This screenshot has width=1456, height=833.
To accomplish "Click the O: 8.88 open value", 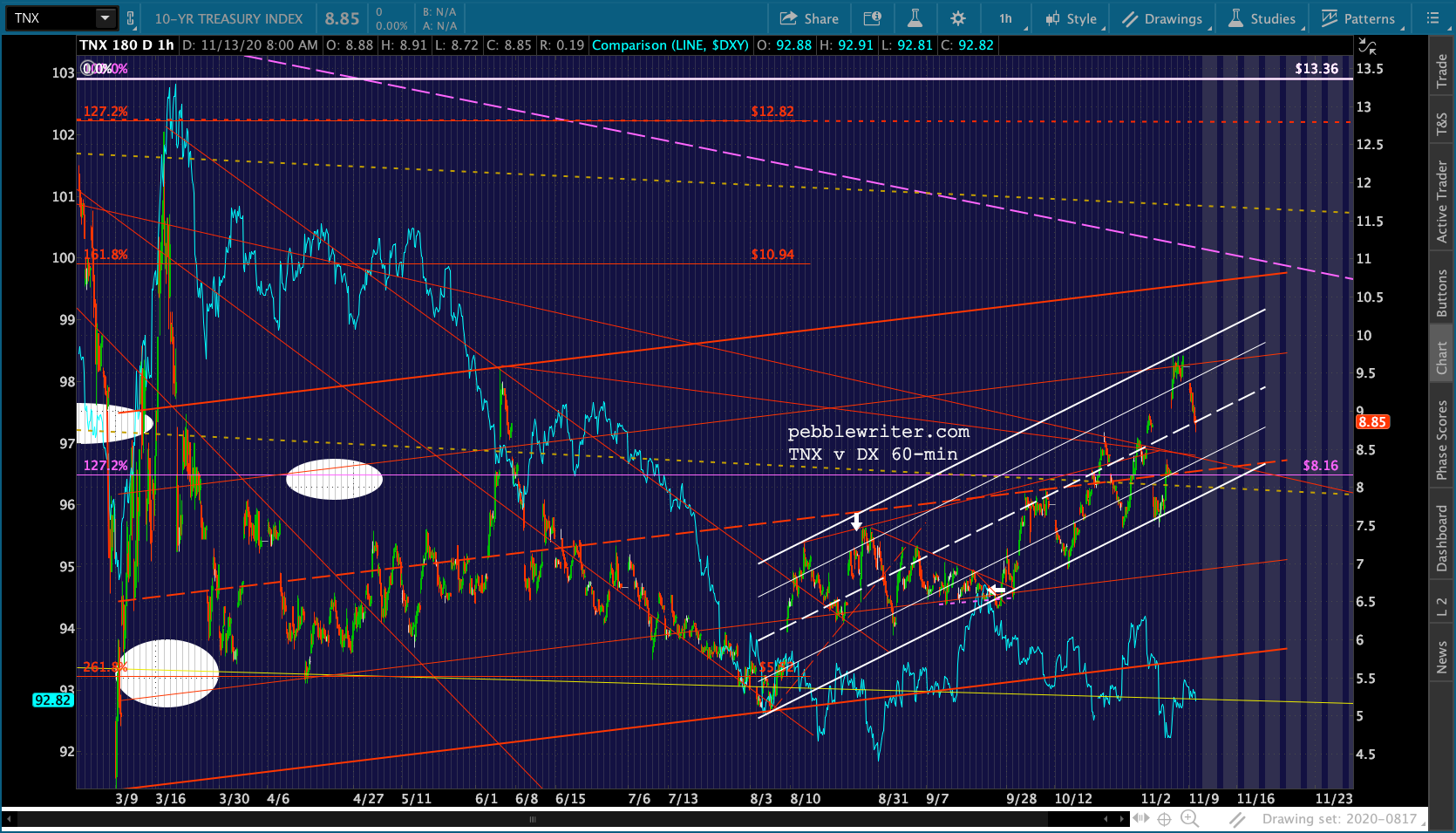I will click(x=350, y=45).
